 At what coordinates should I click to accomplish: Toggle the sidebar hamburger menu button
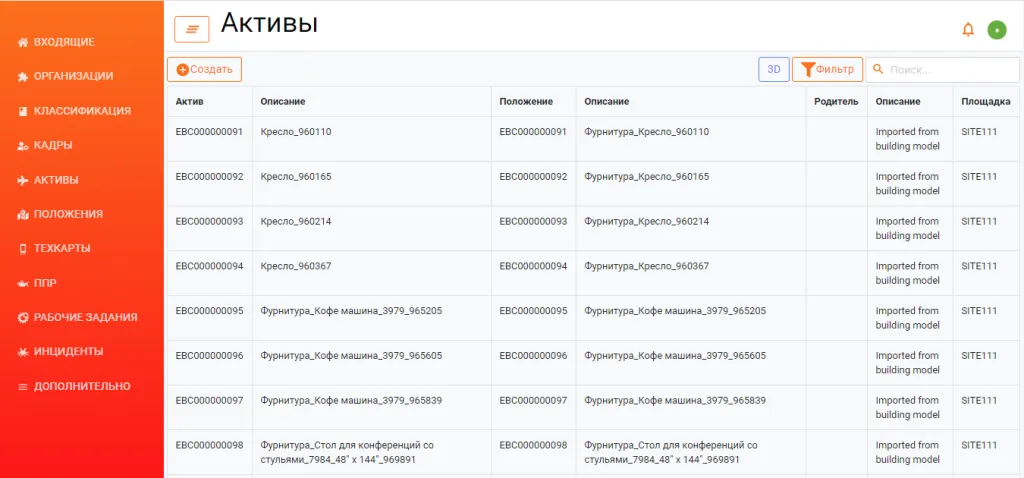point(191,30)
